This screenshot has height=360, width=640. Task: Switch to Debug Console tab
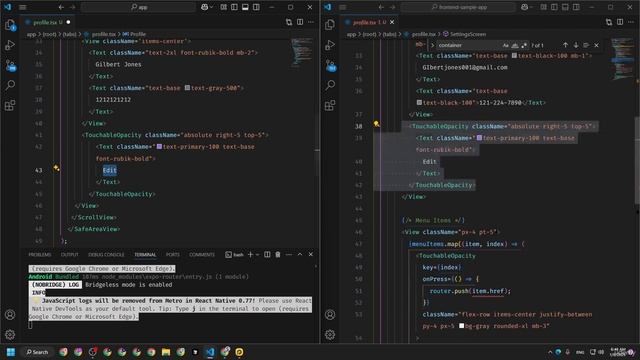click(106, 255)
